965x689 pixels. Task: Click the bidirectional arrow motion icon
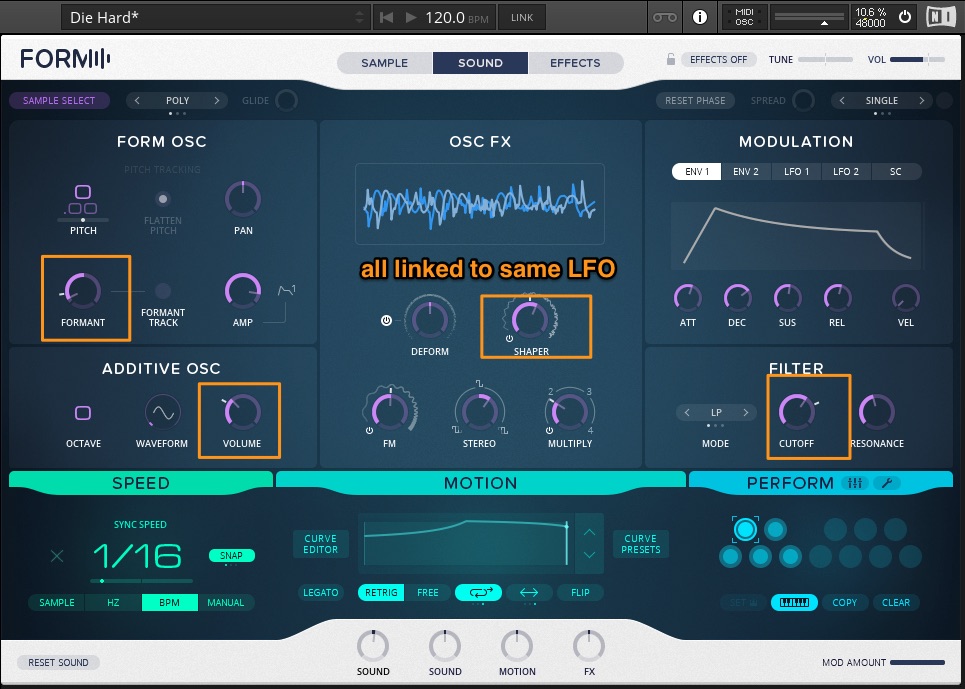coord(529,592)
